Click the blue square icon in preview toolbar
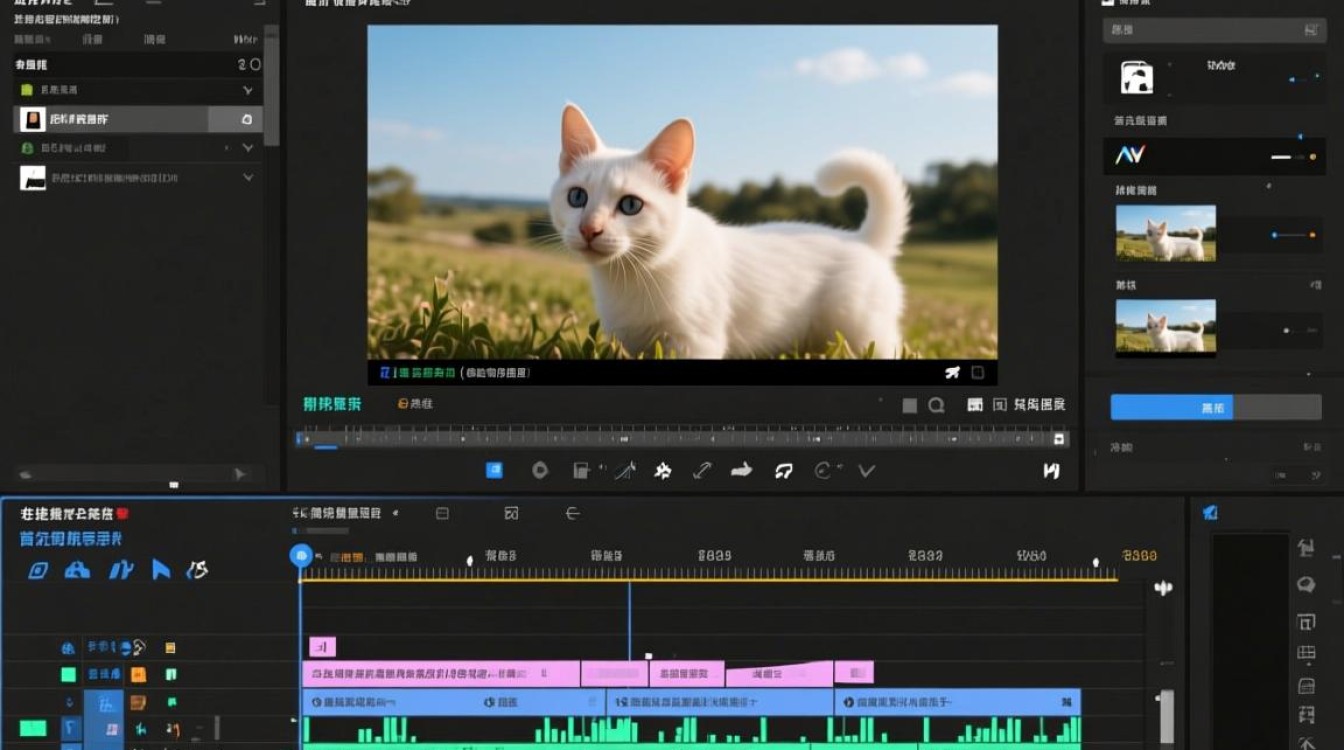Image resolution: width=1344 pixels, height=750 pixels. click(494, 470)
